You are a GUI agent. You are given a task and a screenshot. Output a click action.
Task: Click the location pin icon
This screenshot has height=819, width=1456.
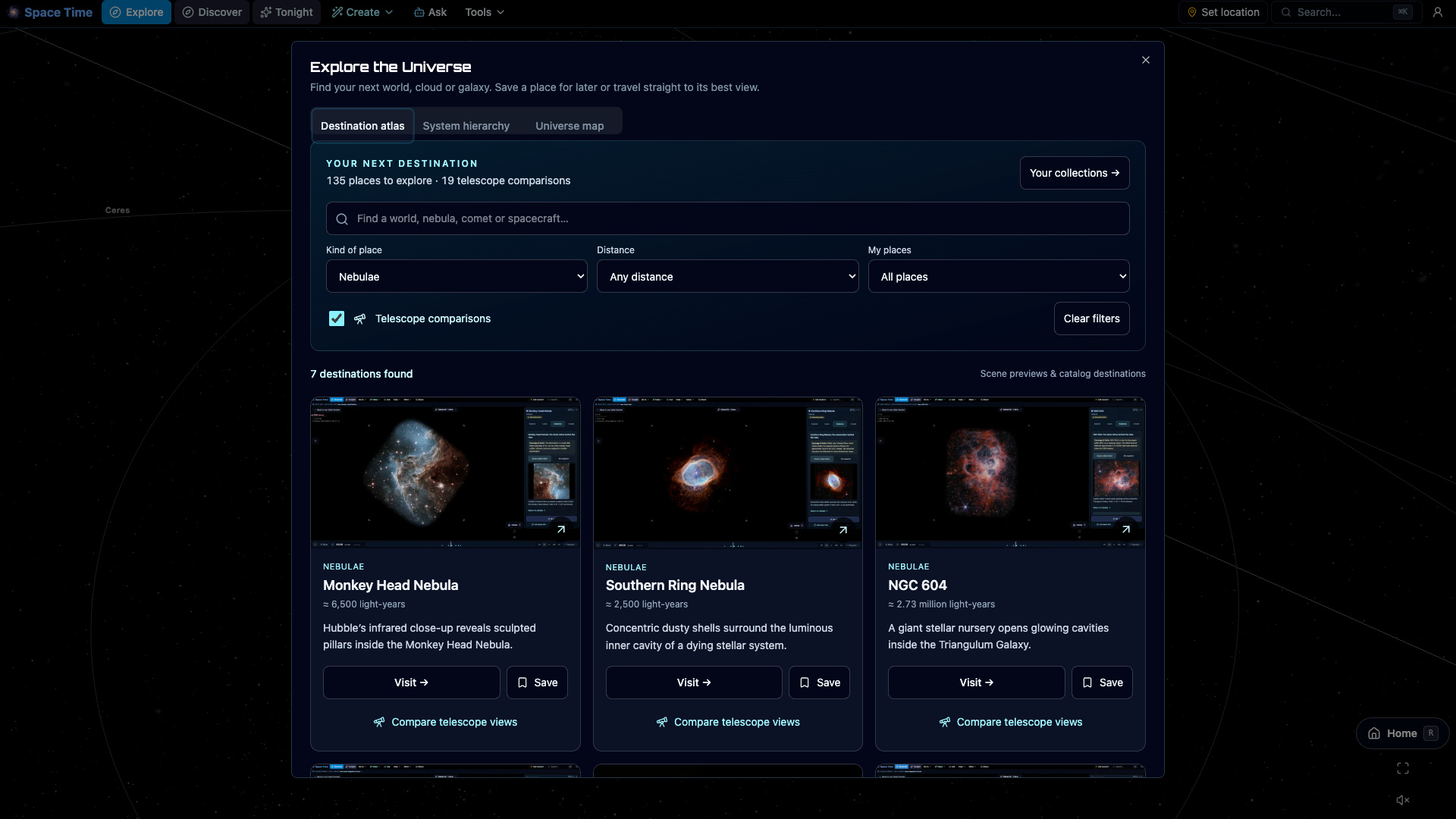pyautogui.click(x=1192, y=12)
